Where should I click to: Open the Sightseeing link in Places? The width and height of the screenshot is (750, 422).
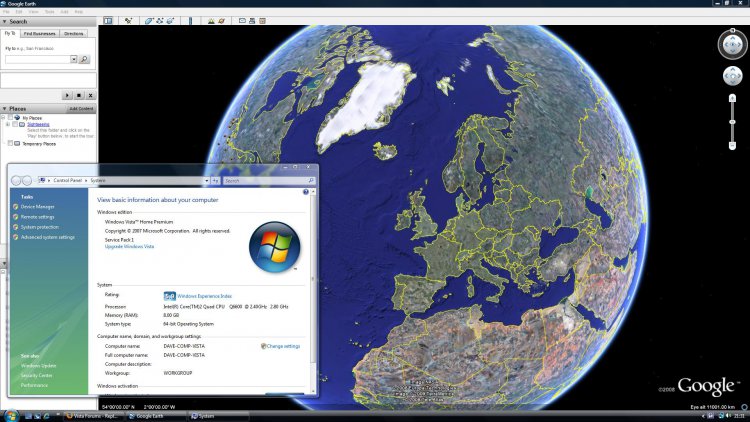click(x=38, y=124)
